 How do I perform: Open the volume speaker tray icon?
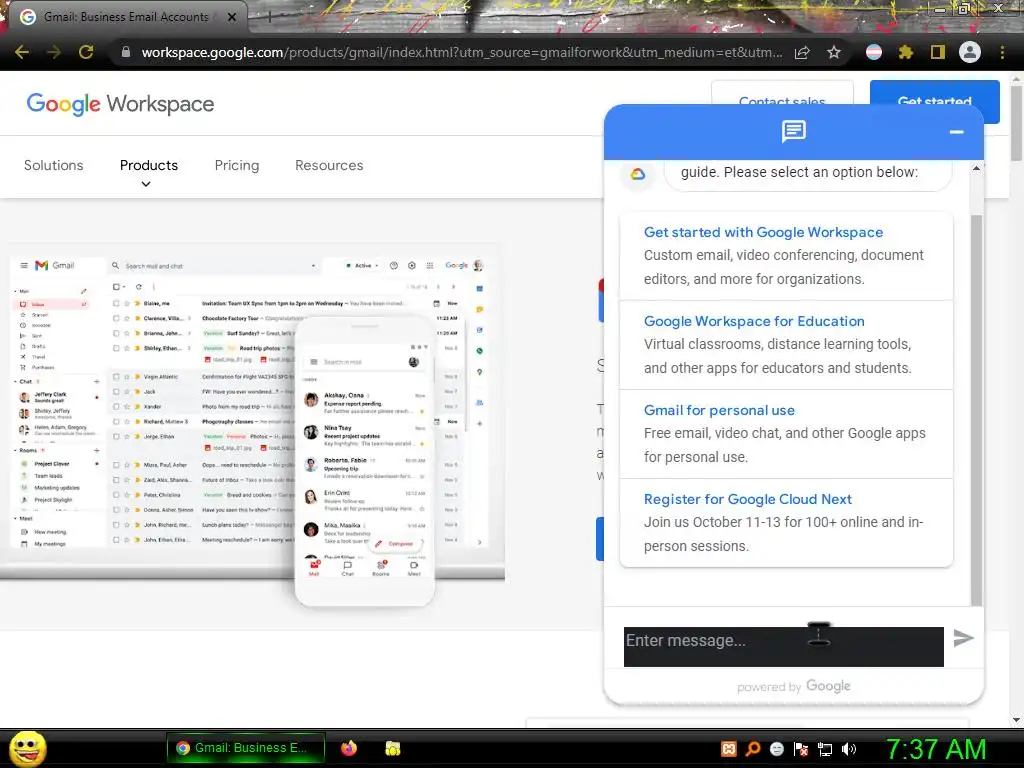coord(849,749)
